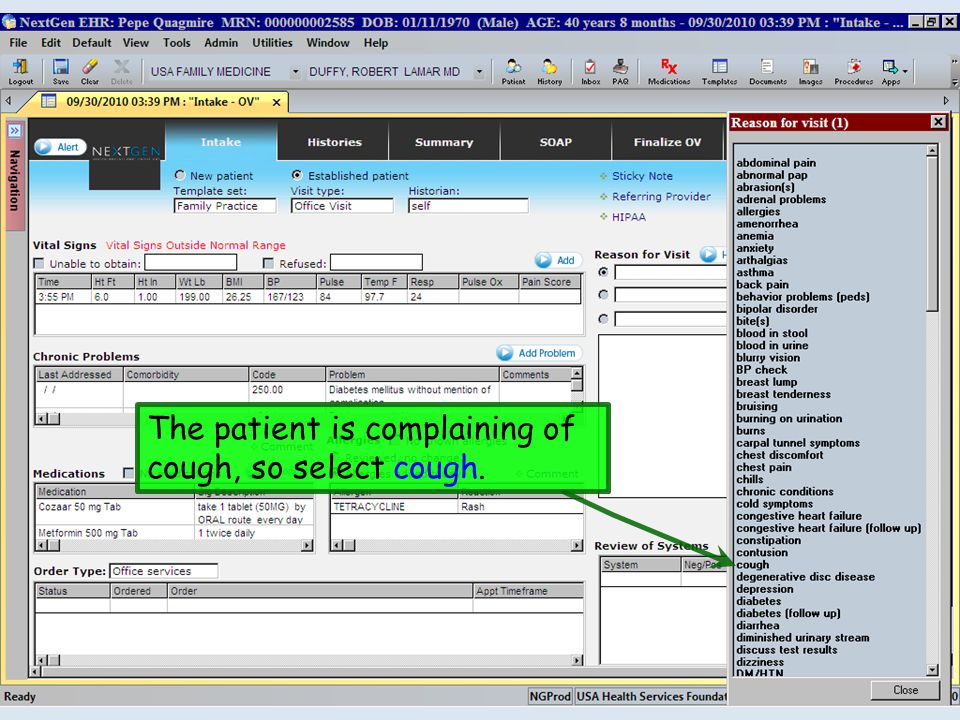
Task: Select cough from reason list
Action: coord(752,564)
